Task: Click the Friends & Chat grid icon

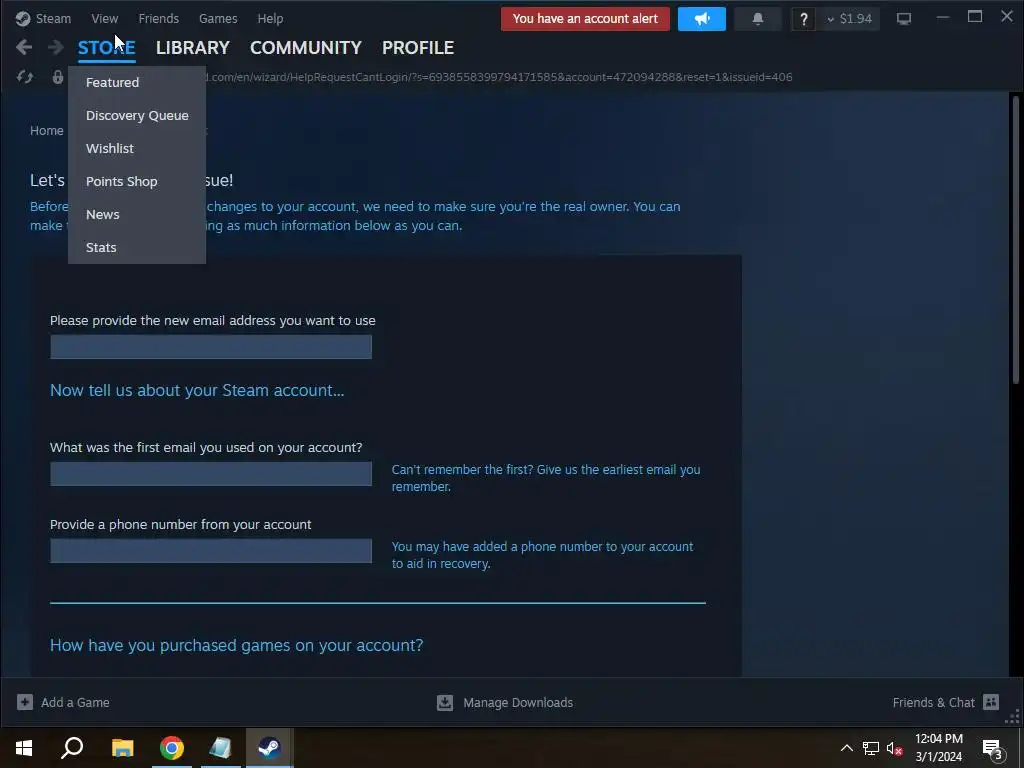Action: point(991,702)
